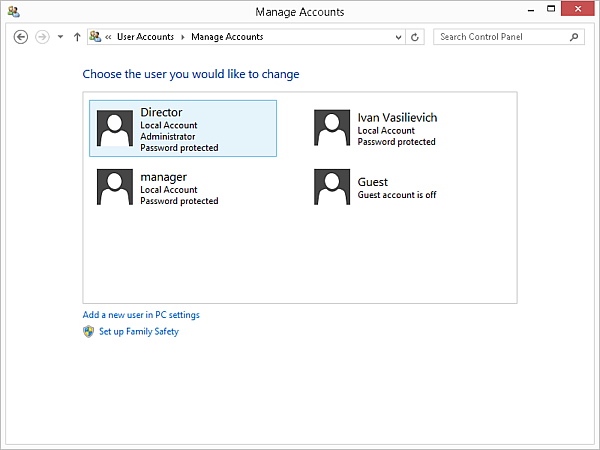Select the Ivan Vasilievich avatar picture
The image size is (600, 450).
332,128
